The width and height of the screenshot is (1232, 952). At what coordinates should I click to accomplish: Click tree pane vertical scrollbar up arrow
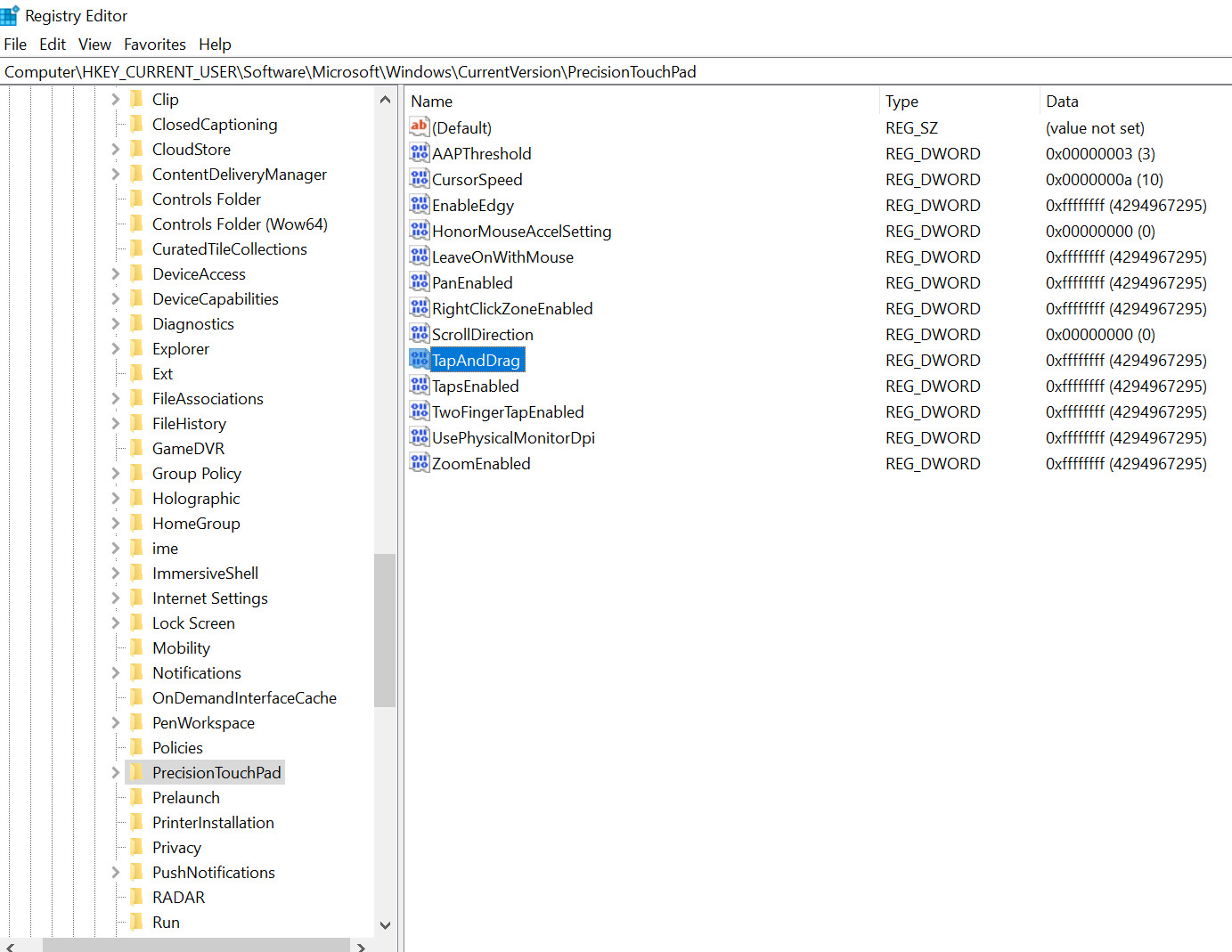tap(385, 99)
